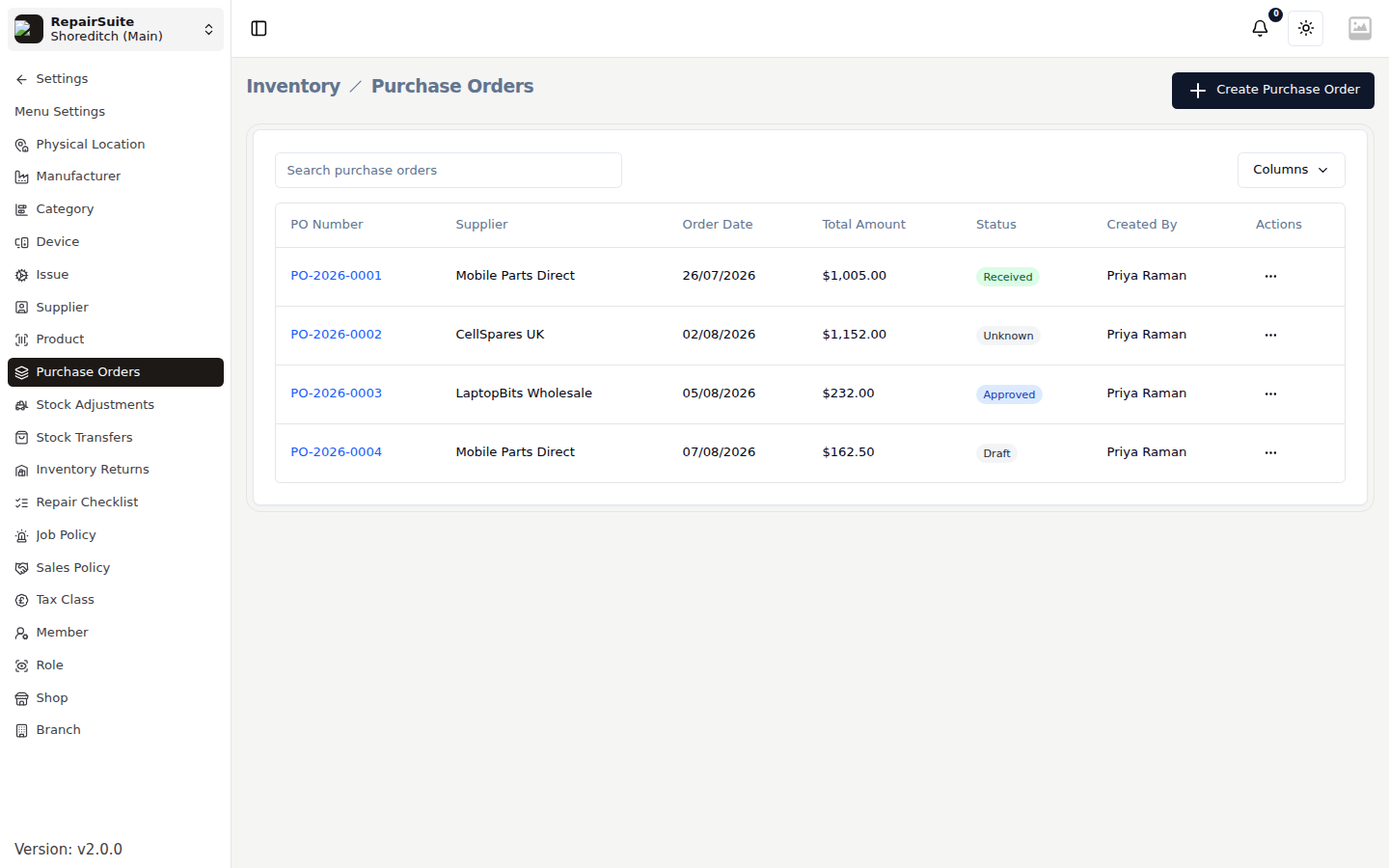The image size is (1389, 868).
Task: Open PO-2026-0001 link
Action: (336, 276)
